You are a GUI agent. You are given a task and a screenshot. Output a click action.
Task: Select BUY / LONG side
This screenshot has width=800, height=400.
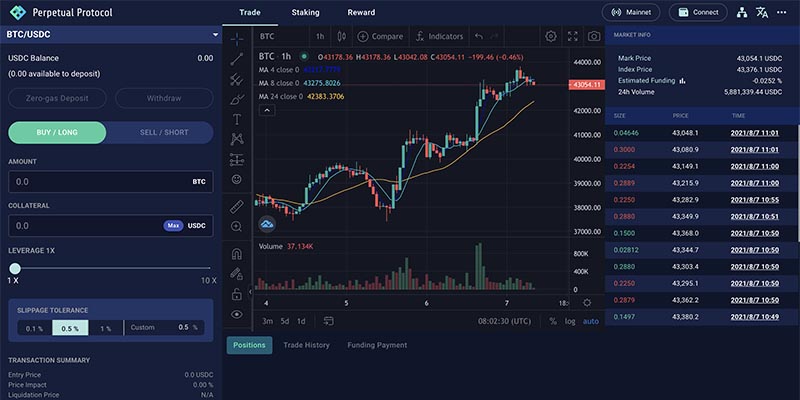(57, 132)
